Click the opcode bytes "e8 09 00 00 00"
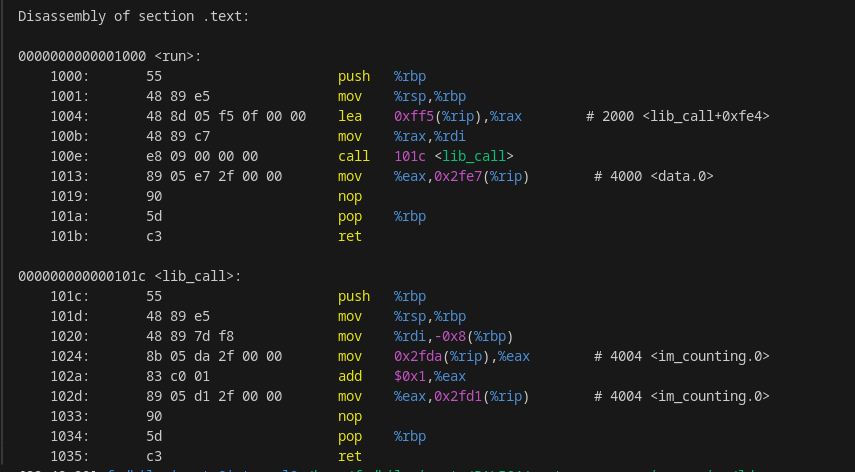Screen dimensions: 855x472 click(202, 156)
